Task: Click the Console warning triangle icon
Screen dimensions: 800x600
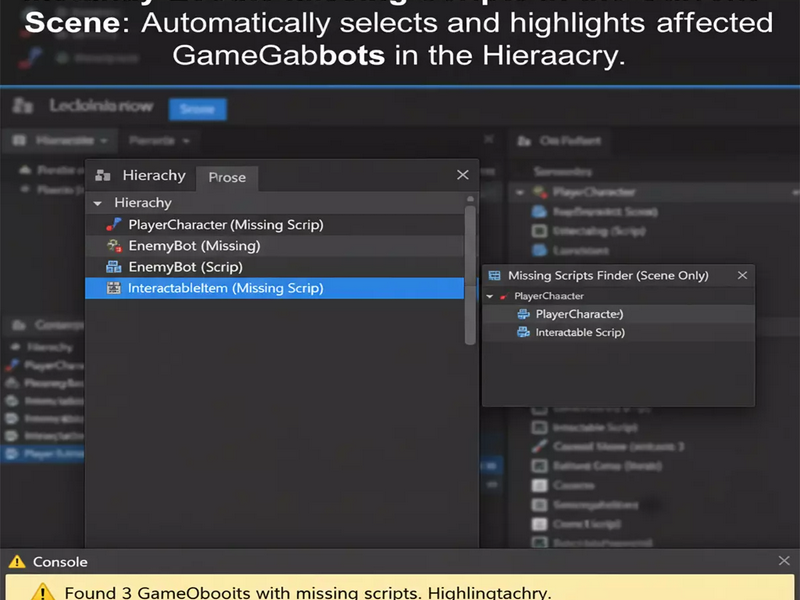Action: 17,562
